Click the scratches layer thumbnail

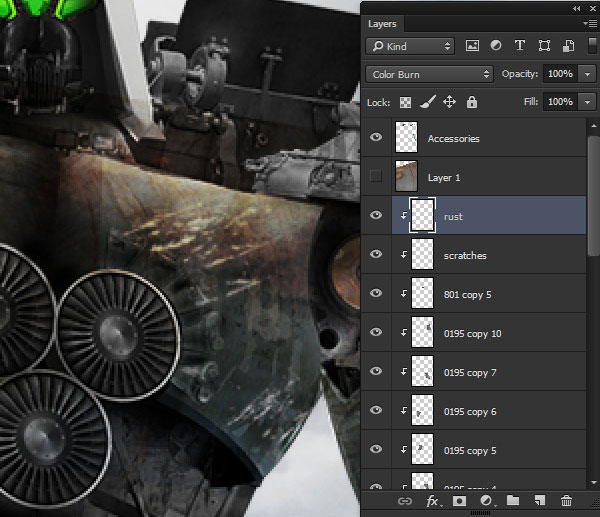[x=422, y=254]
